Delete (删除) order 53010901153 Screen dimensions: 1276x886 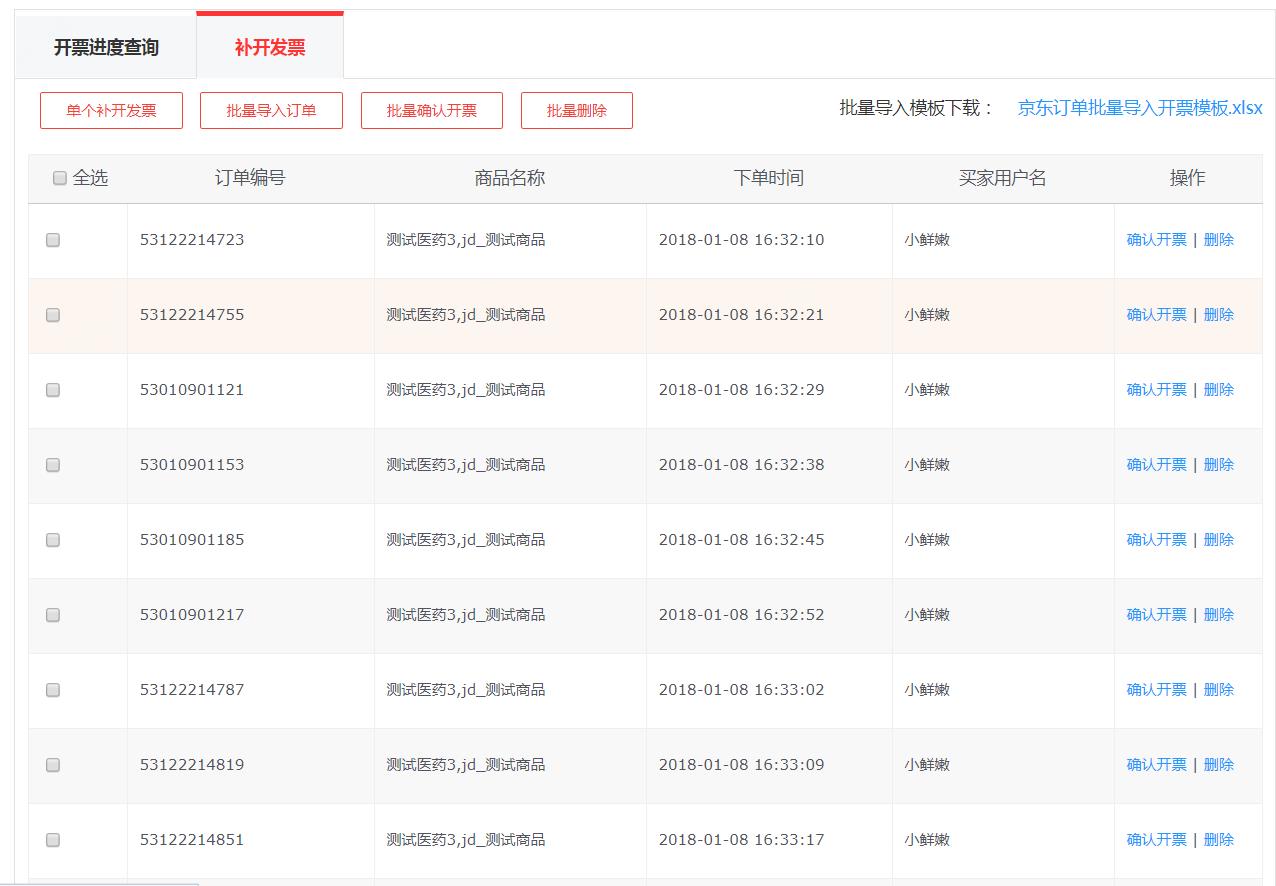1218,465
